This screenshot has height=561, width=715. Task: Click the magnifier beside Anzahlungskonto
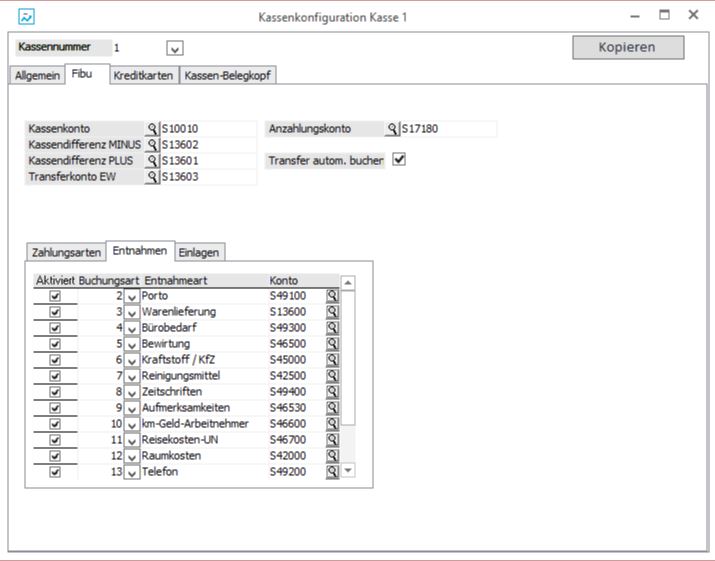[x=393, y=129]
